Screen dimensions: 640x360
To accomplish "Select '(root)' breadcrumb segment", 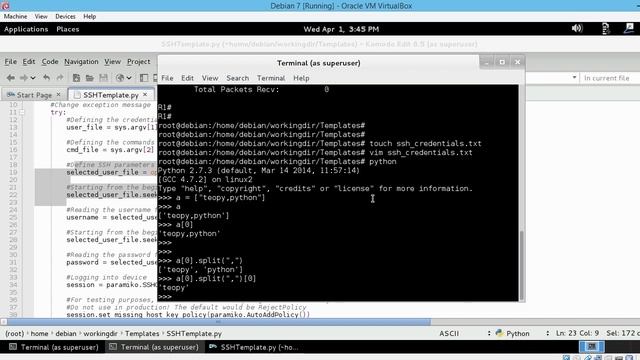I will 14,333.
